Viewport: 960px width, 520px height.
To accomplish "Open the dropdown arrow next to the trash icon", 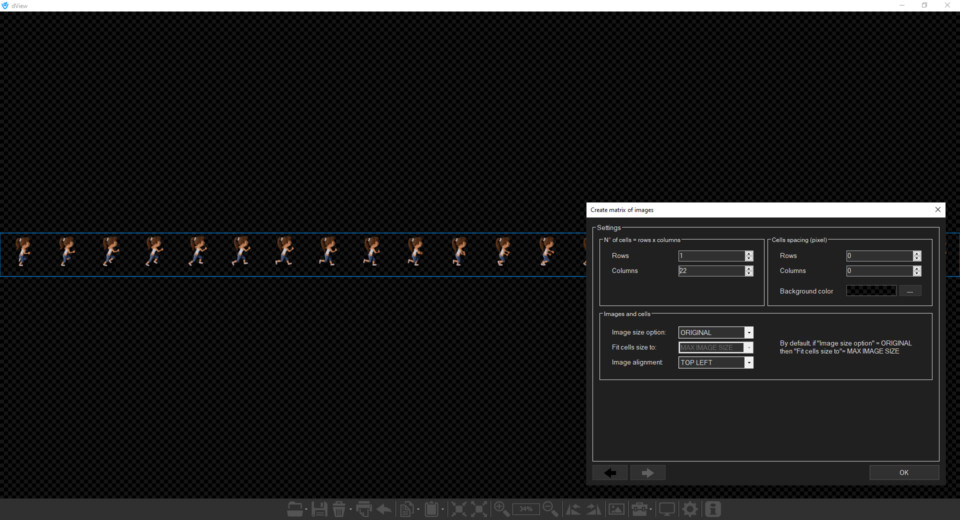I will tap(350, 510).
